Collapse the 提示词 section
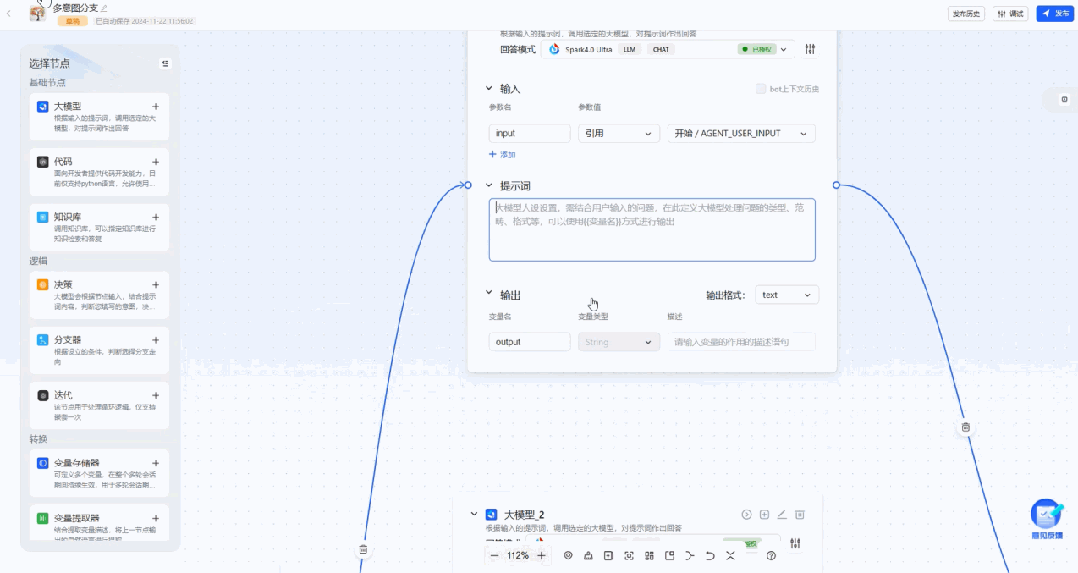The image size is (1078, 573). pyautogui.click(x=489, y=186)
